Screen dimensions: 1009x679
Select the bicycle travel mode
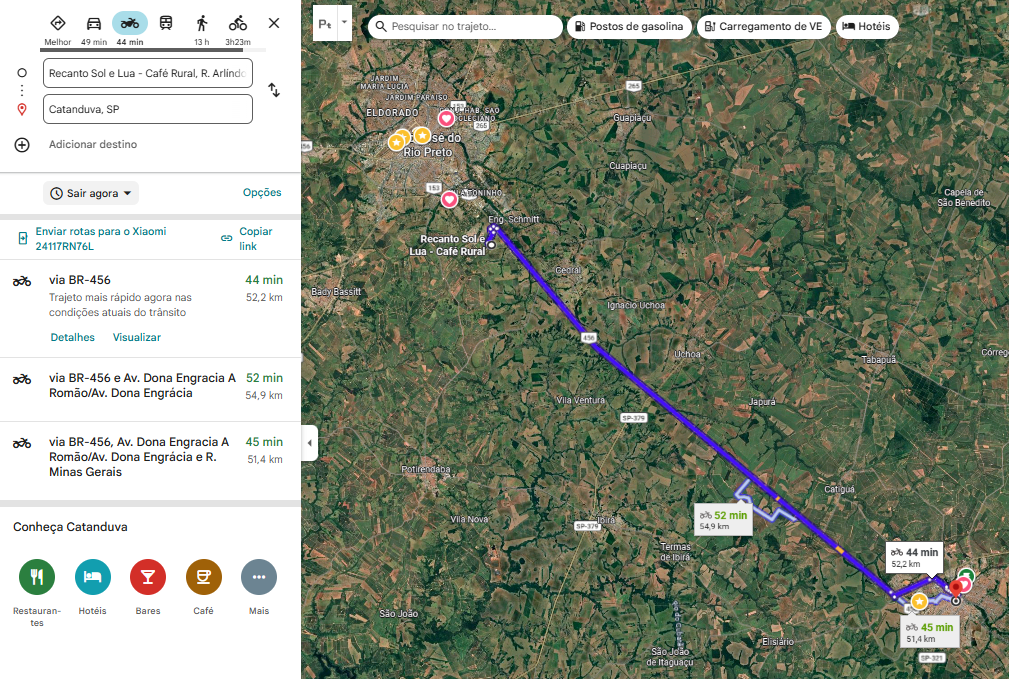pos(237,24)
